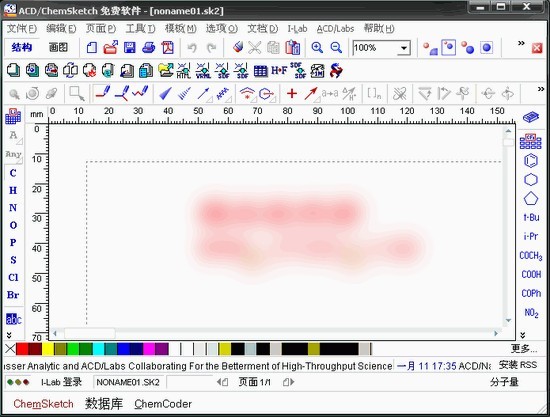Pick the cyan color swatch
Image resolution: width=550 pixels, height=417 pixels.
pyautogui.click(x=99, y=349)
